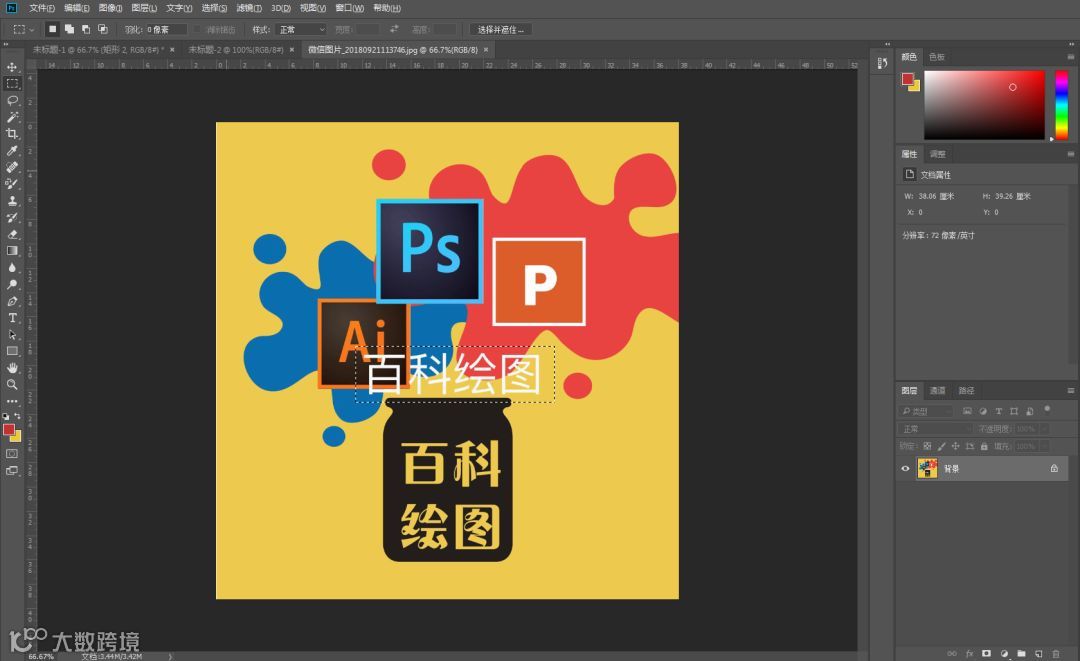The image size is (1080, 661).
Task: Toggle adjustment layer filter in Layers panel
Action: click(983, 411)
